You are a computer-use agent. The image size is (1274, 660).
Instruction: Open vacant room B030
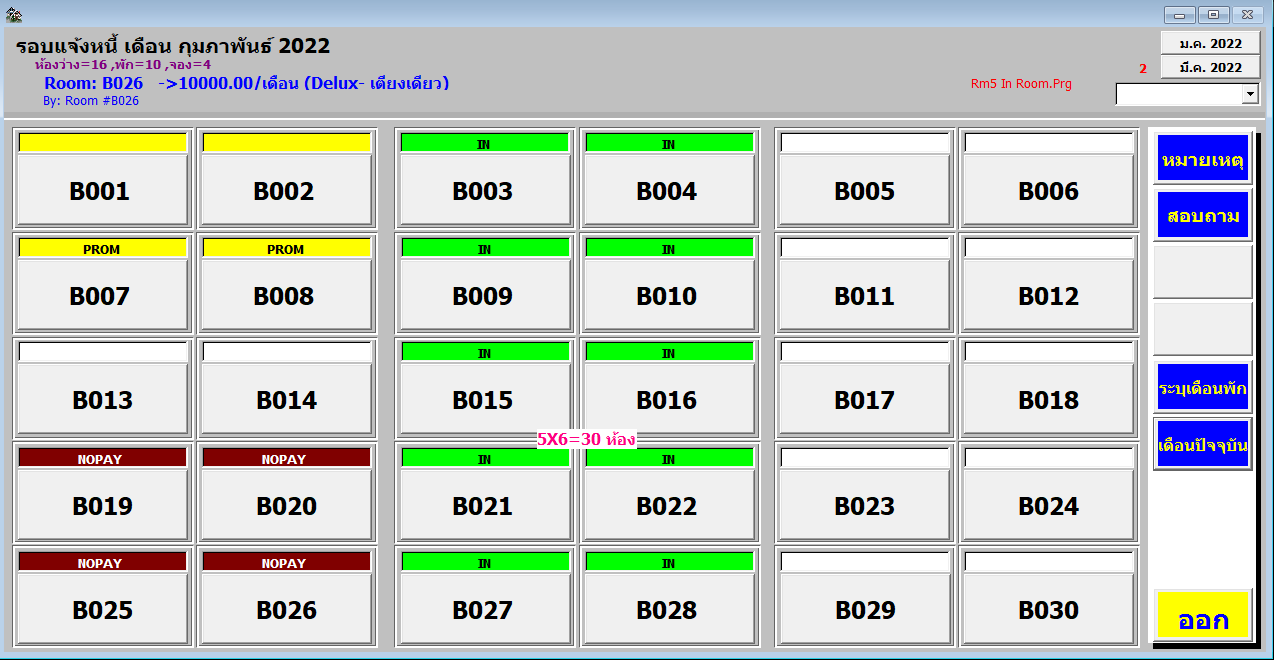1048,610
